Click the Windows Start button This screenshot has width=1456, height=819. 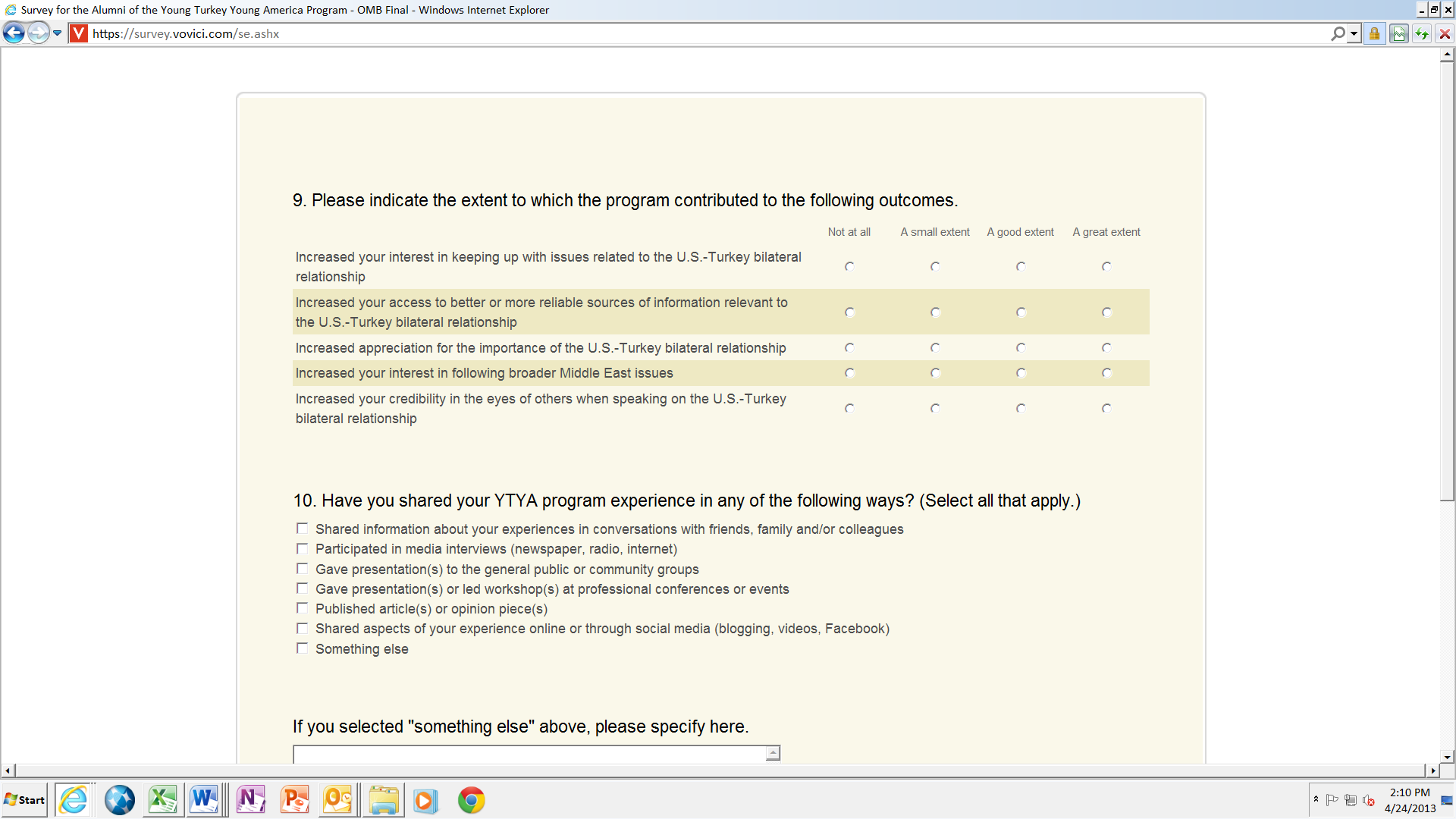click(24, 800)
